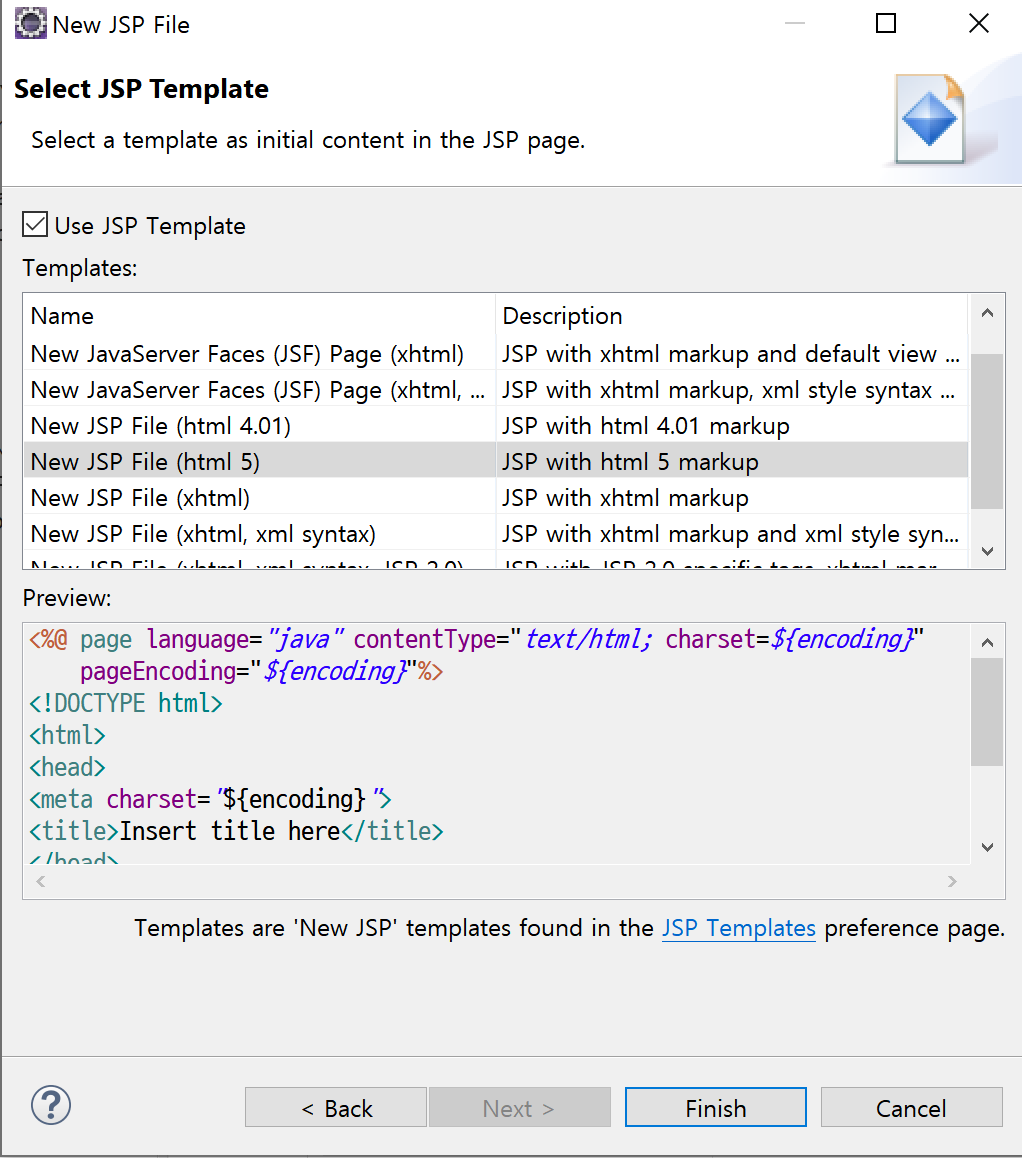Click description 'JSP with xhtml markup'

coord(625,499)
